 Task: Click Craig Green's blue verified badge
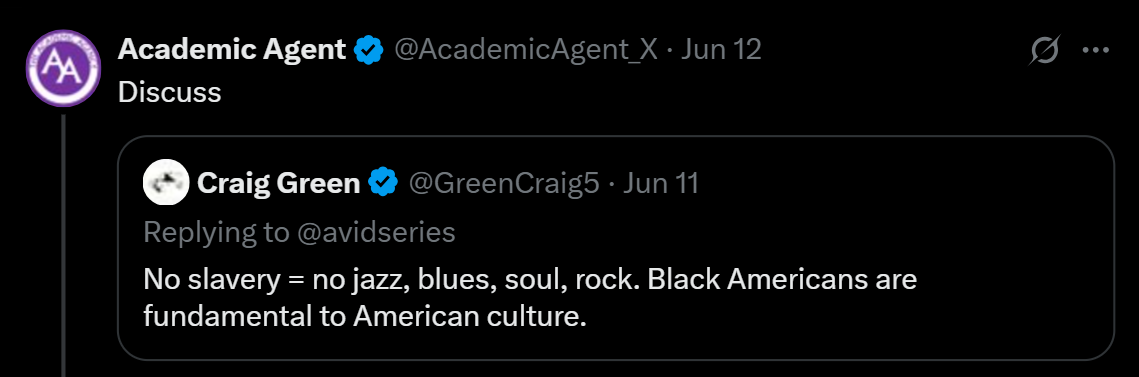[383, 183]
